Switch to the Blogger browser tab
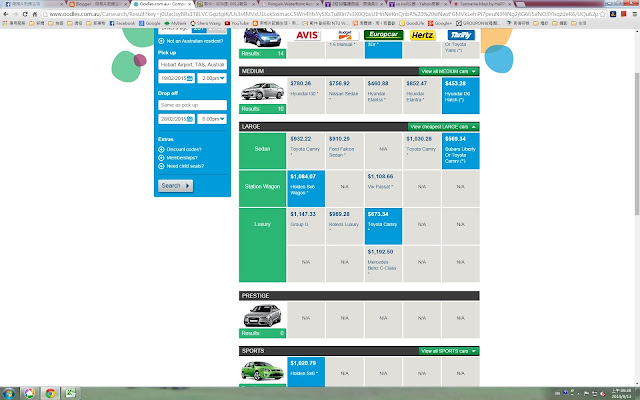Screen dimensions: 640x400 click(98, 4)
